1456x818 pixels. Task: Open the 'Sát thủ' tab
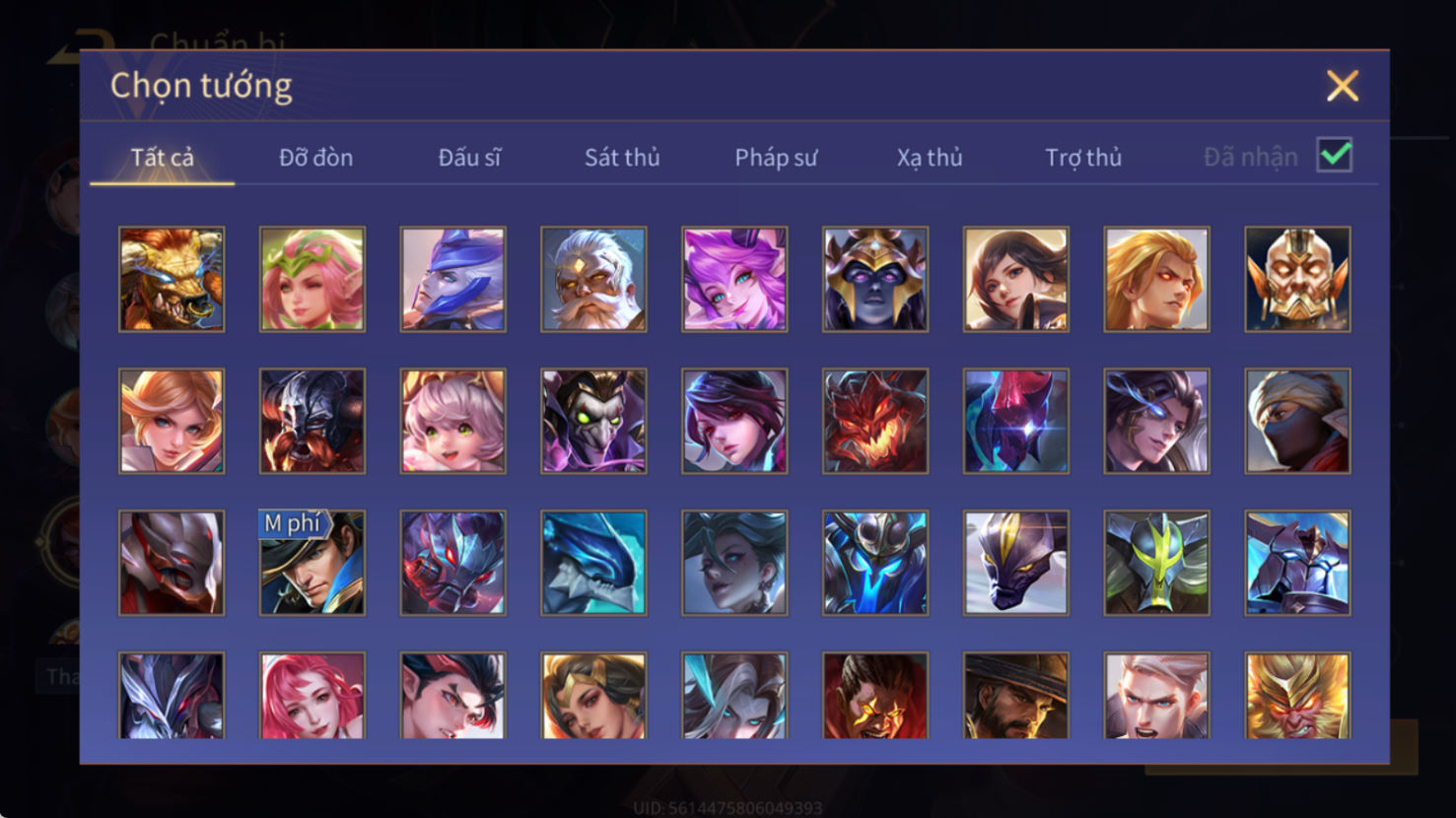point(622,158)
